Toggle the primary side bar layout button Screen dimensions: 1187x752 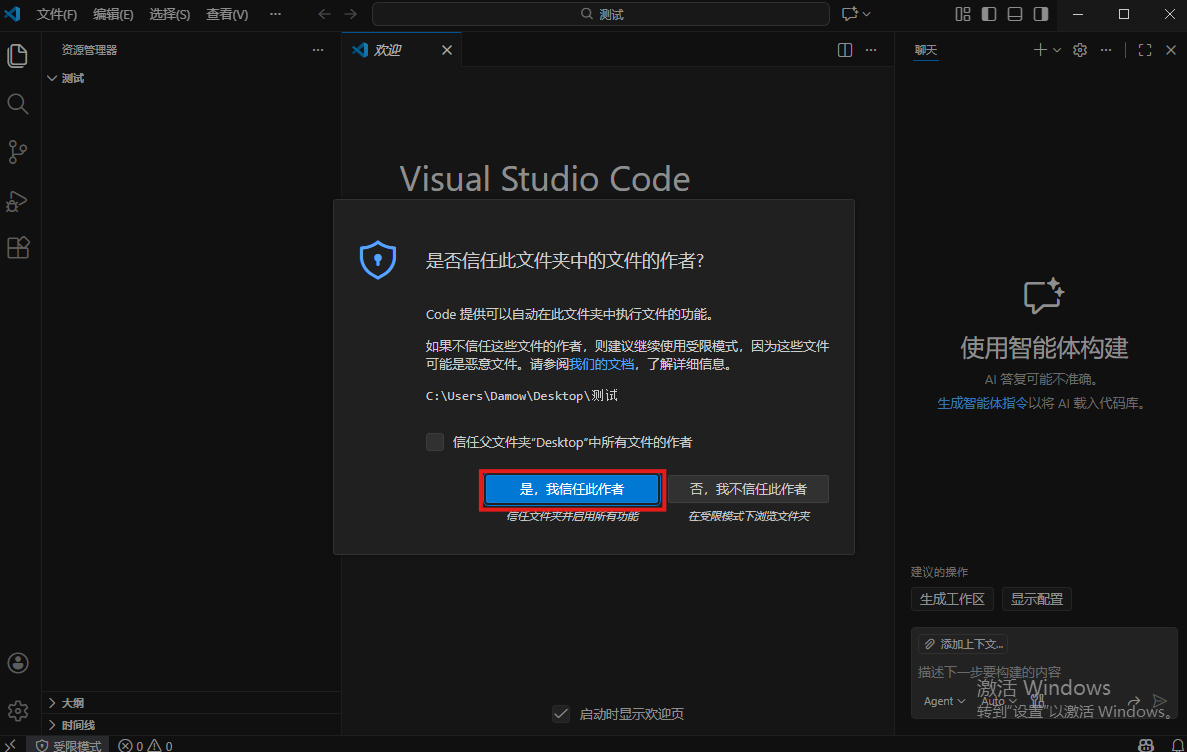[989, 14]
